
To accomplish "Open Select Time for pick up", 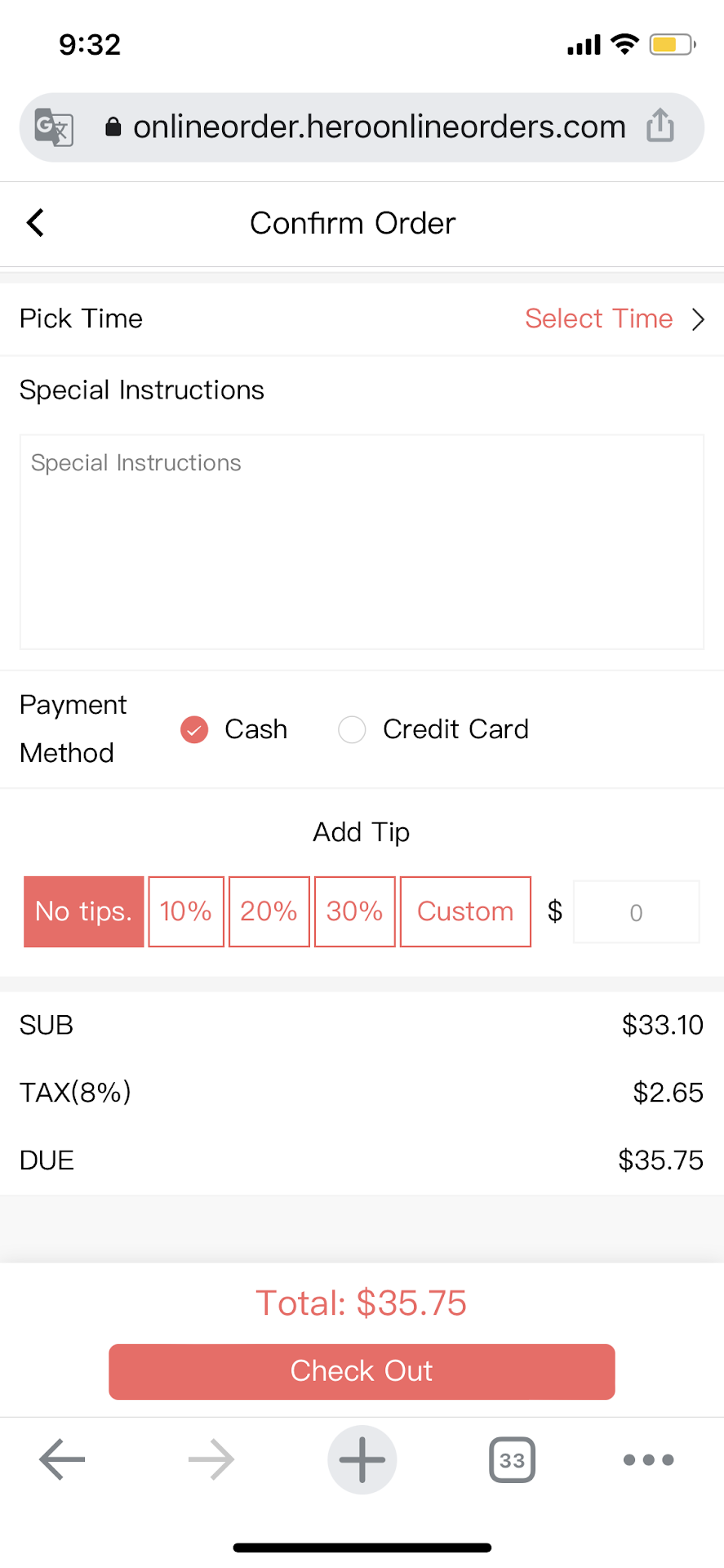I will 598,318.
